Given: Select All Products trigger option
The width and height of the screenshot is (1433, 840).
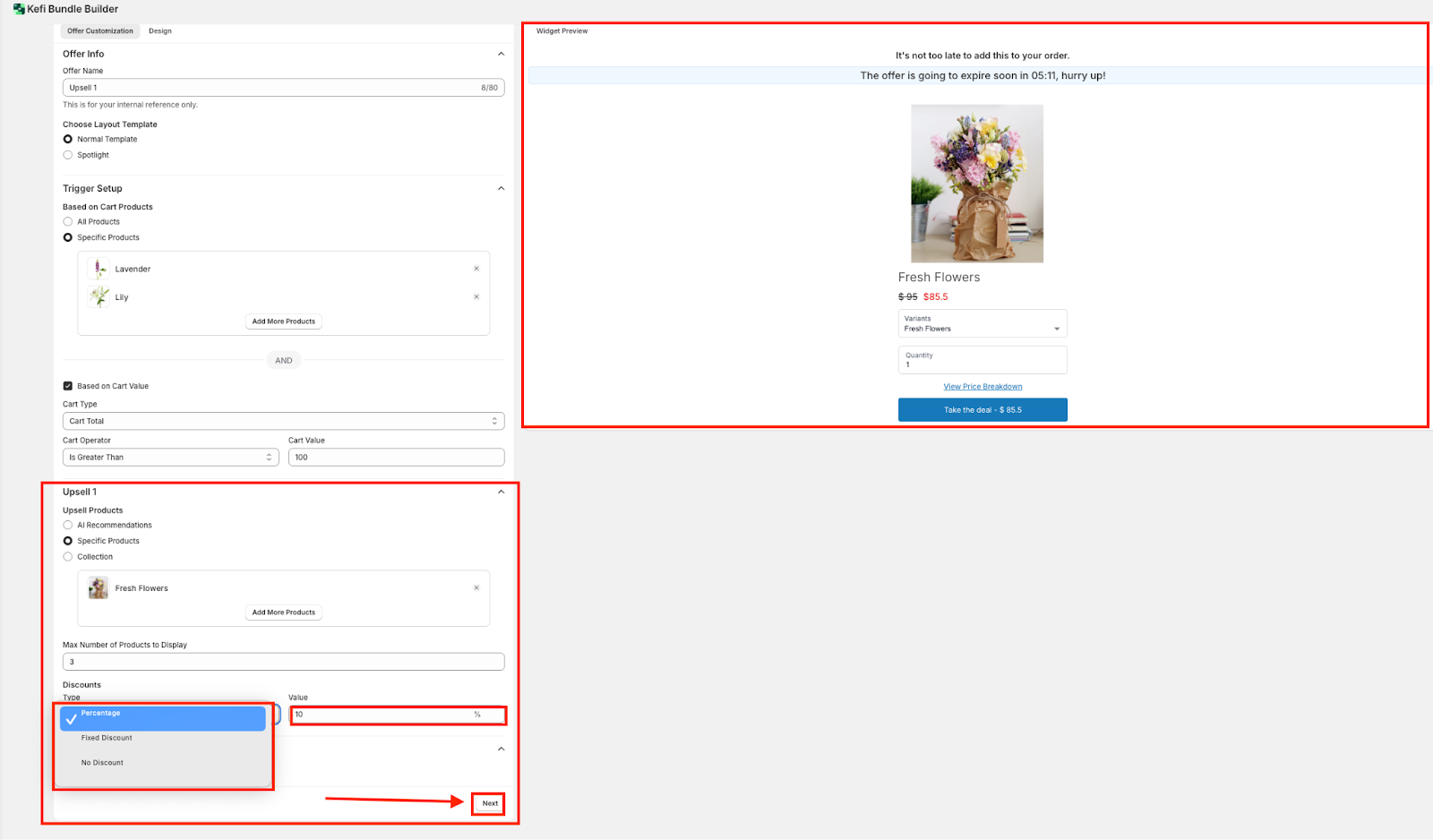Looking at the screenshot, I should pyautogui.click(x=68, y=222).
